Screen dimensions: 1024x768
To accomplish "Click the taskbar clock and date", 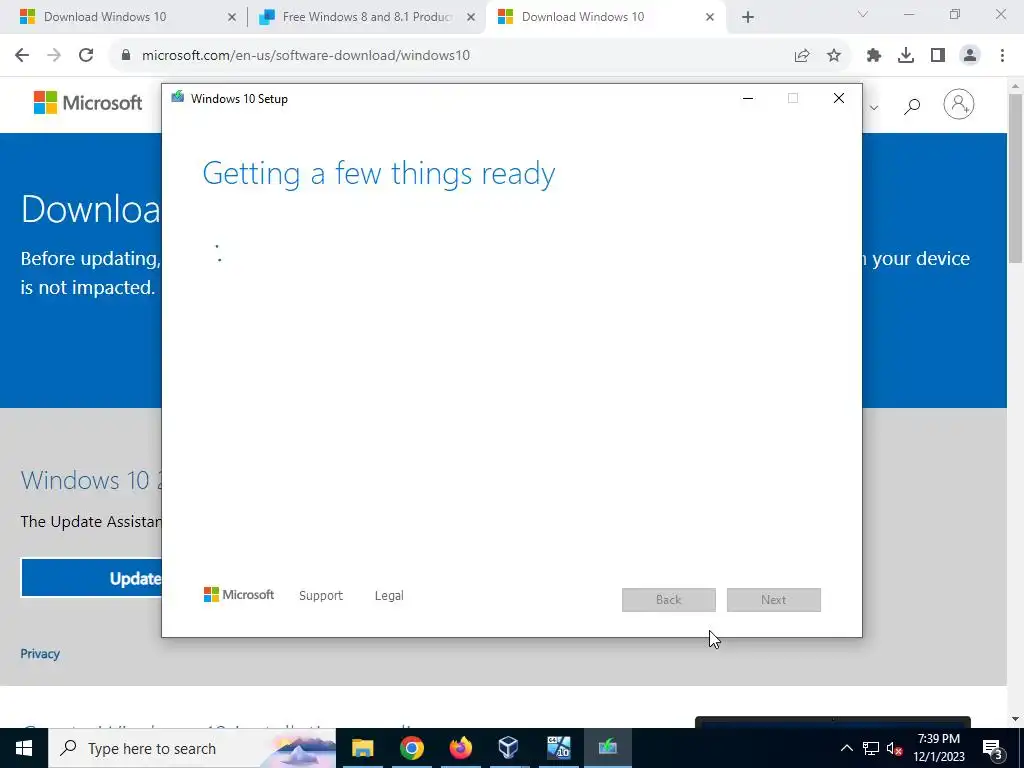I will click(939, 748).
